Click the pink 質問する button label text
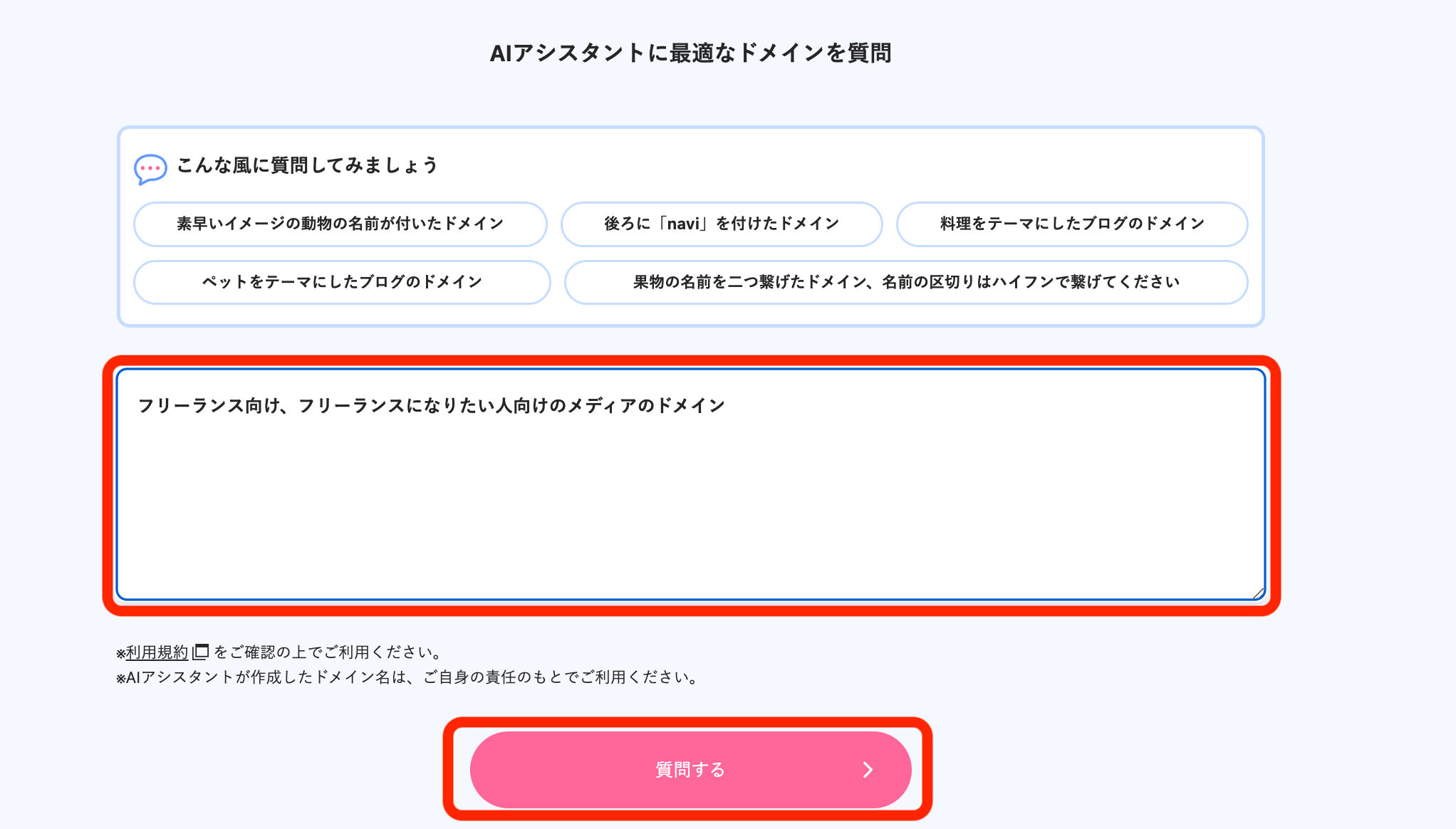Viewport: 1456px width, 829px height. (689, 770)
